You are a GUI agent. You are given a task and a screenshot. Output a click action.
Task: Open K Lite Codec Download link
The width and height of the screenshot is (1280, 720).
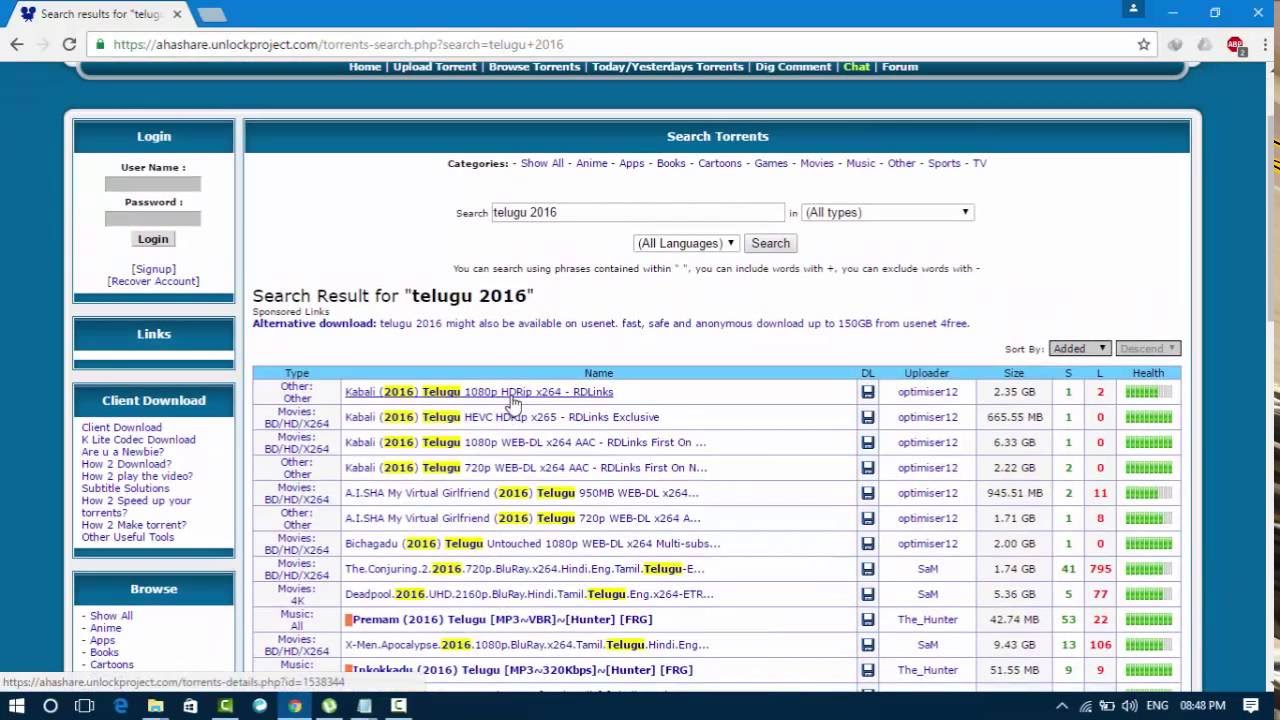coord(138,440)
